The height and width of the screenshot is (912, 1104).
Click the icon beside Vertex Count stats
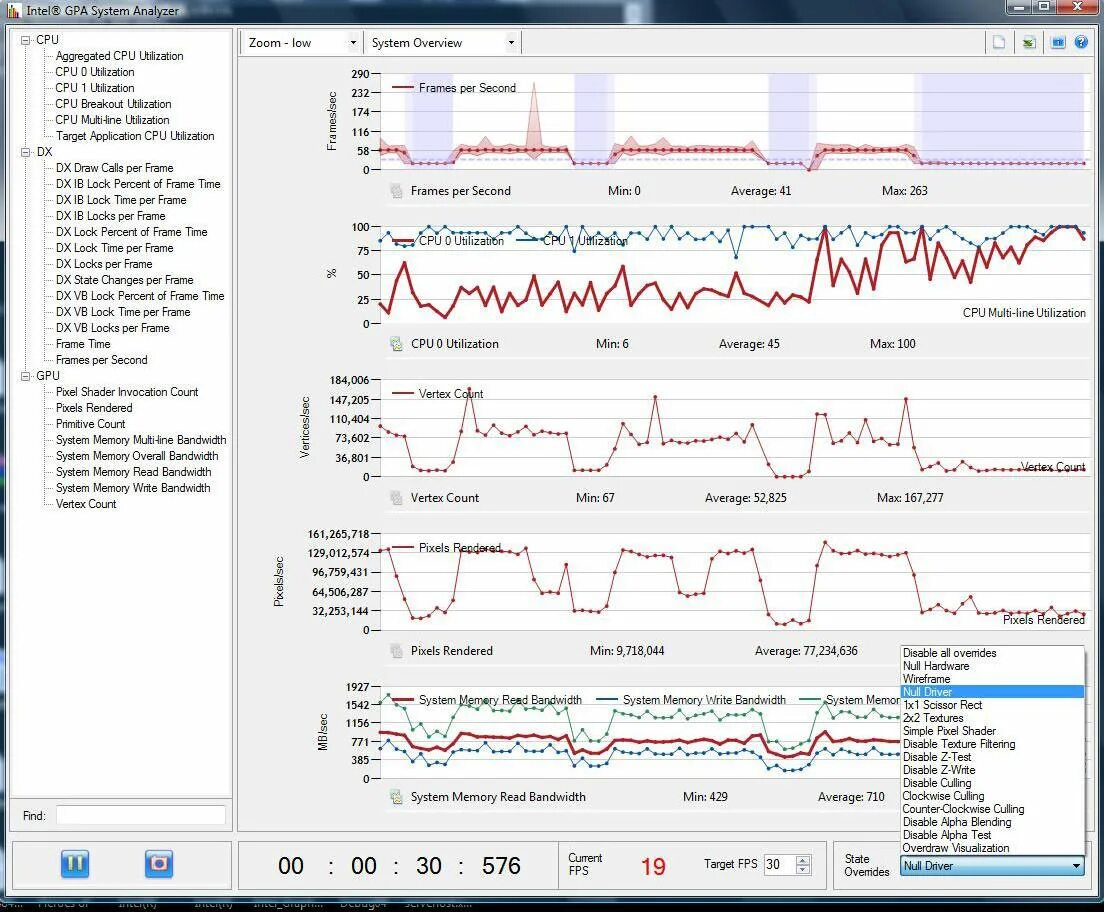click(x=396, y=498)
